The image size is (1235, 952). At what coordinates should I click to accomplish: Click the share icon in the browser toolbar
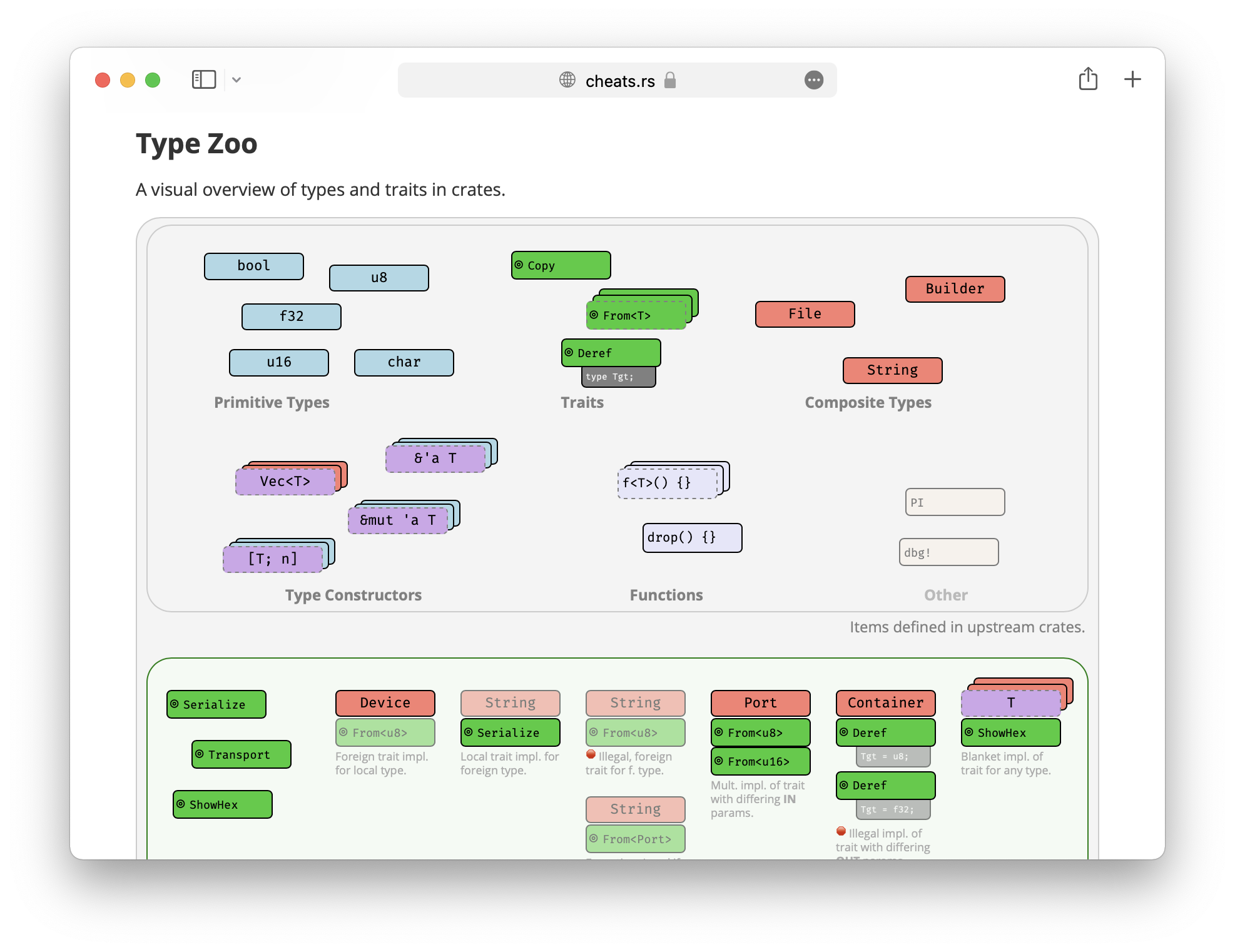[1089, 79]
